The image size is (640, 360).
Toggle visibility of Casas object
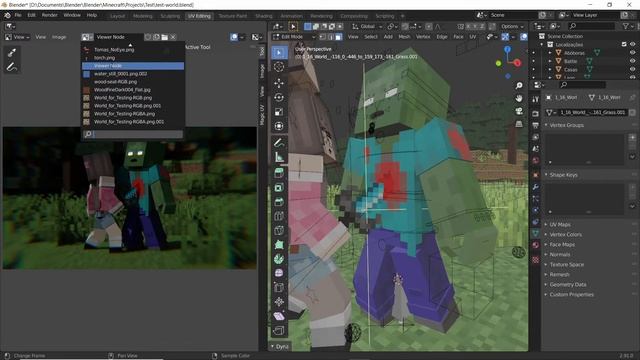[632, 69]
